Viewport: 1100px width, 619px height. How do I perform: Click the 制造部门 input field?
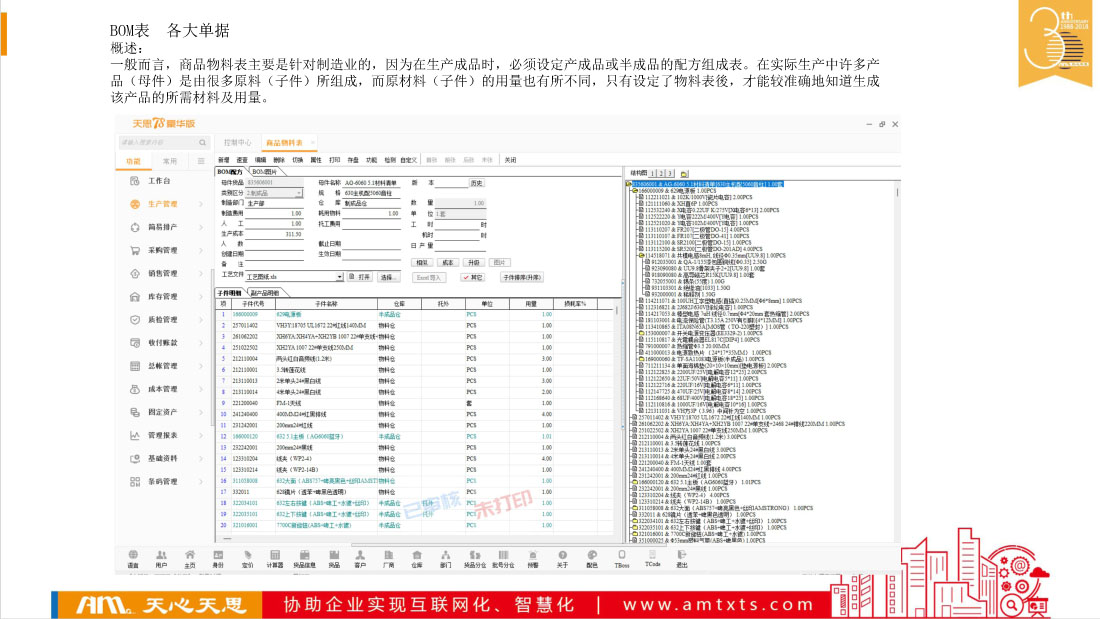click(x=274, y=203)
